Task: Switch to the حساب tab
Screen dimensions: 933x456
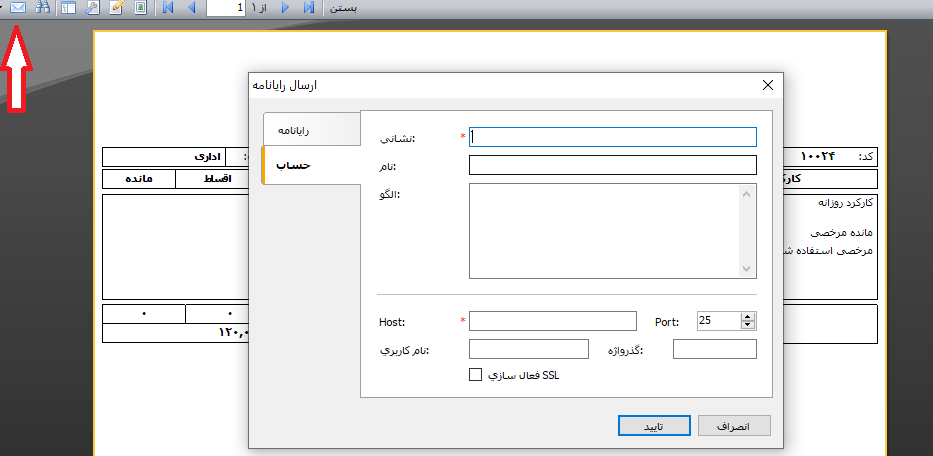Action: point(312,165)
